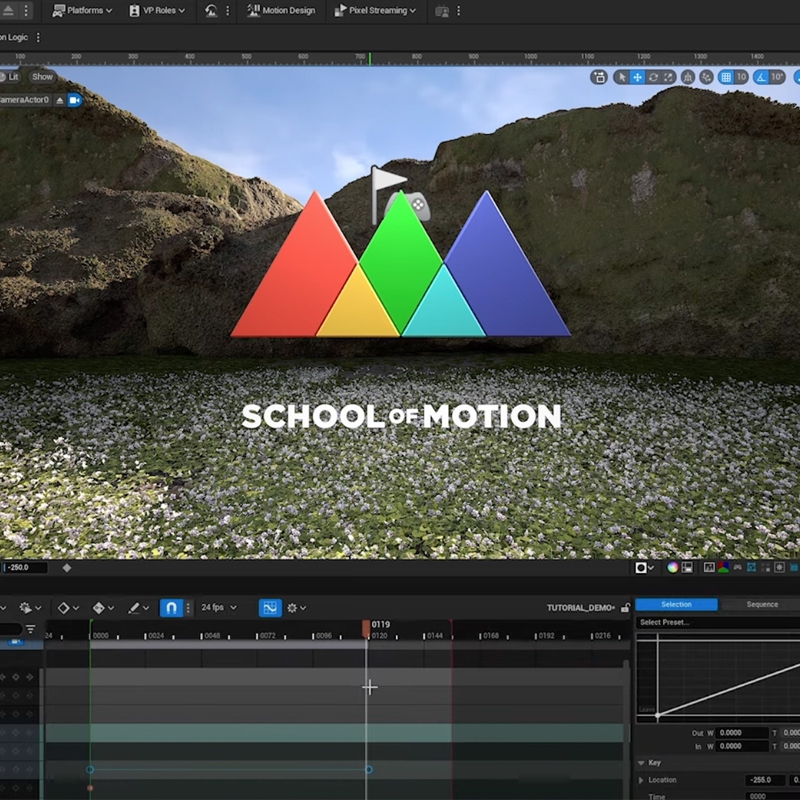Toggle surface snapping icon in viewport
This screenshot has width=800, height=800.
tap(706, 77)
